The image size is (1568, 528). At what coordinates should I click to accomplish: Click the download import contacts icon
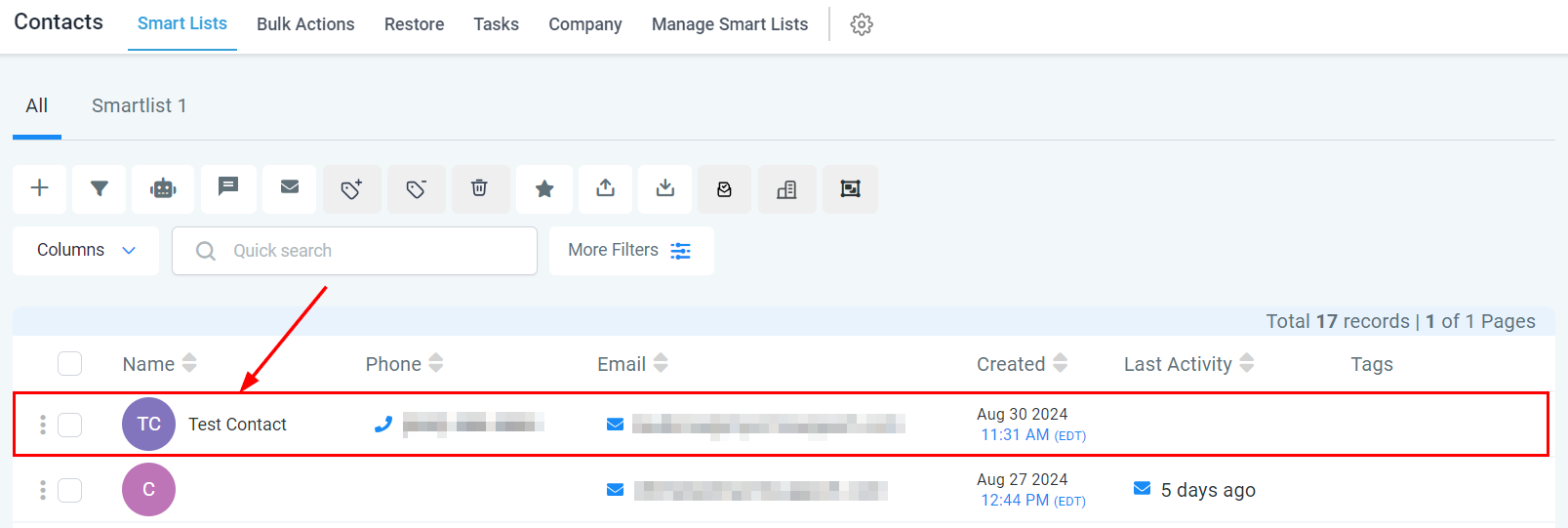point(665,188)
